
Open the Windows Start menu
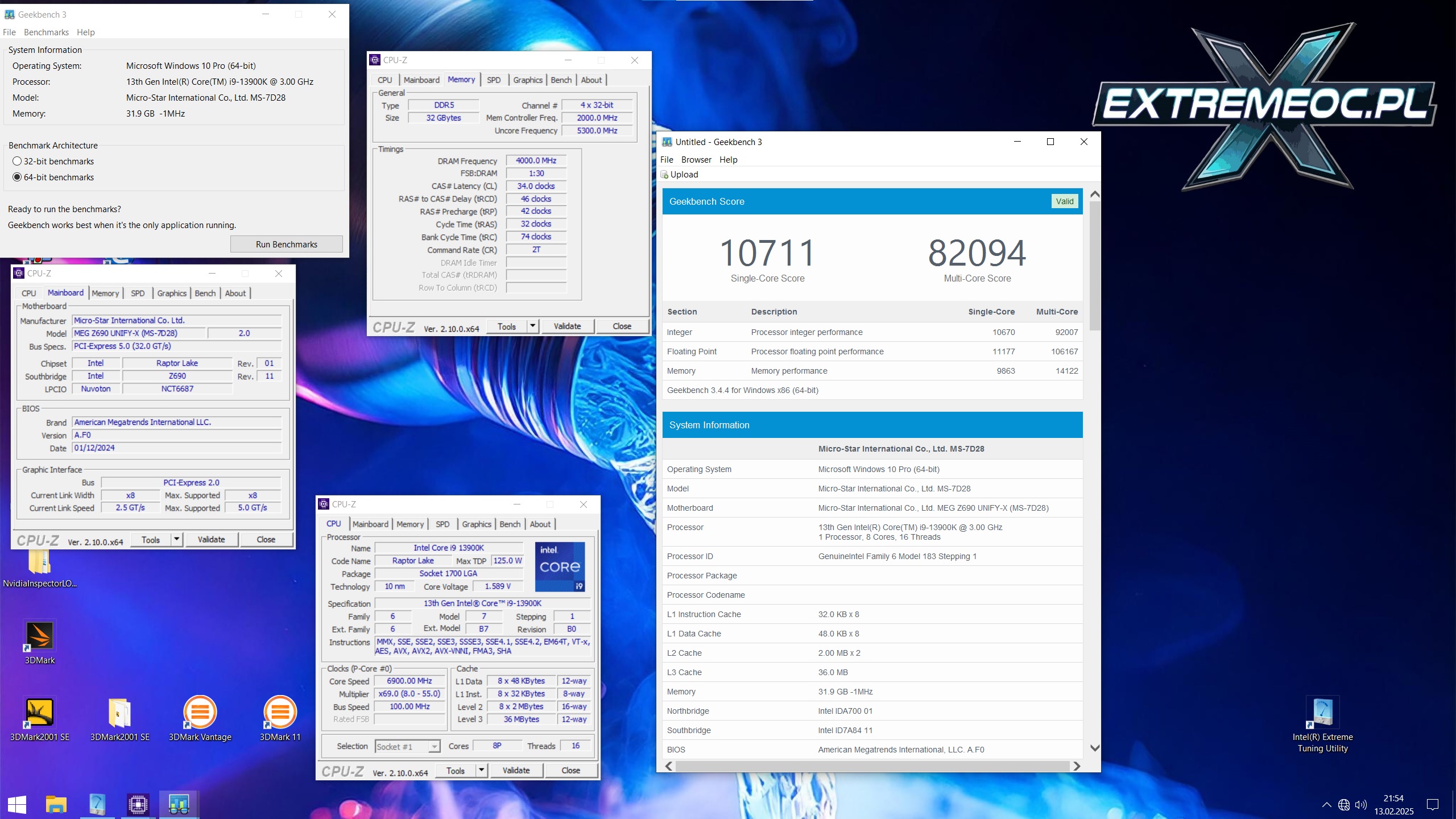point(17,804)
